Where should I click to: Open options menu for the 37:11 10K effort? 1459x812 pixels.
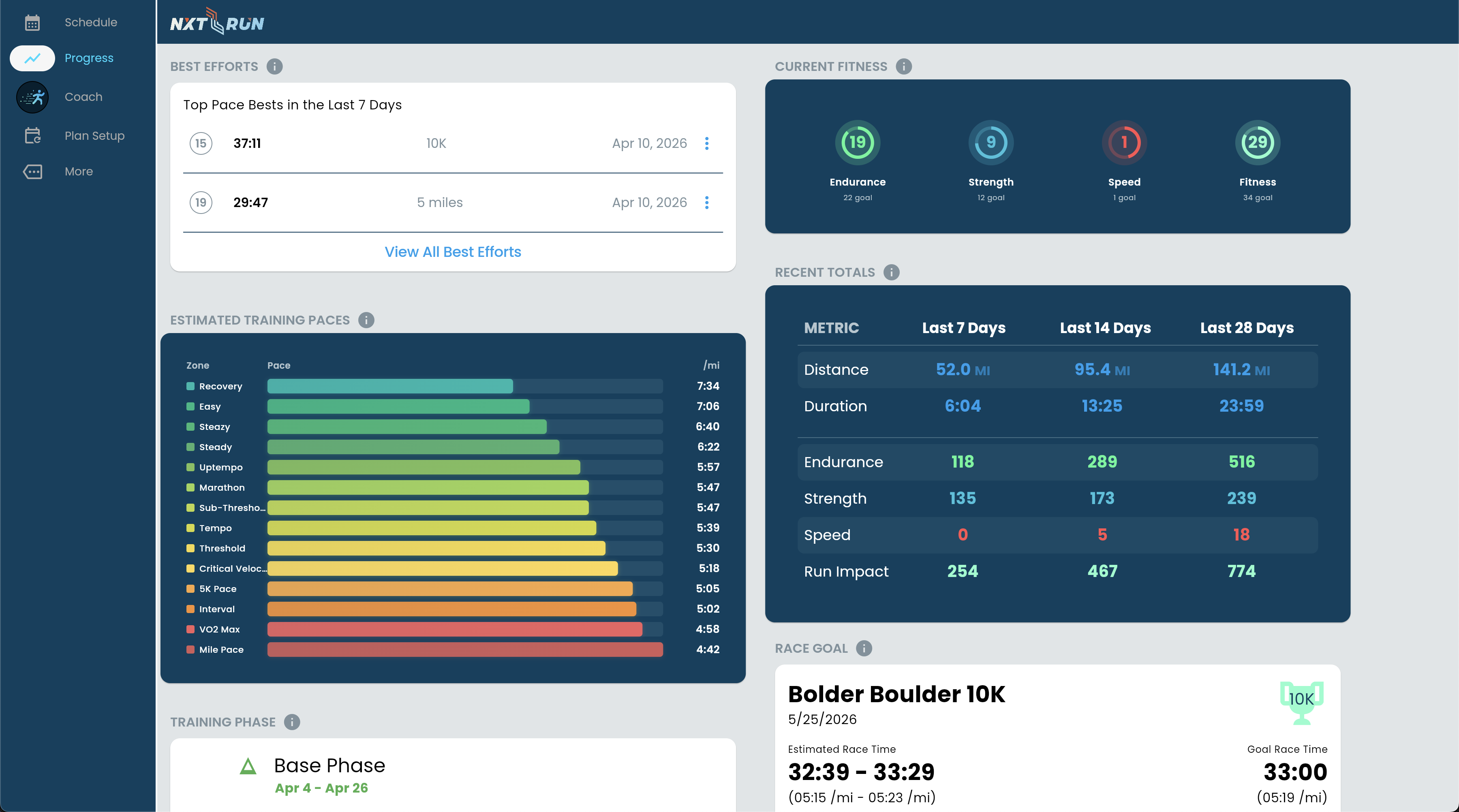coord(707,144)
